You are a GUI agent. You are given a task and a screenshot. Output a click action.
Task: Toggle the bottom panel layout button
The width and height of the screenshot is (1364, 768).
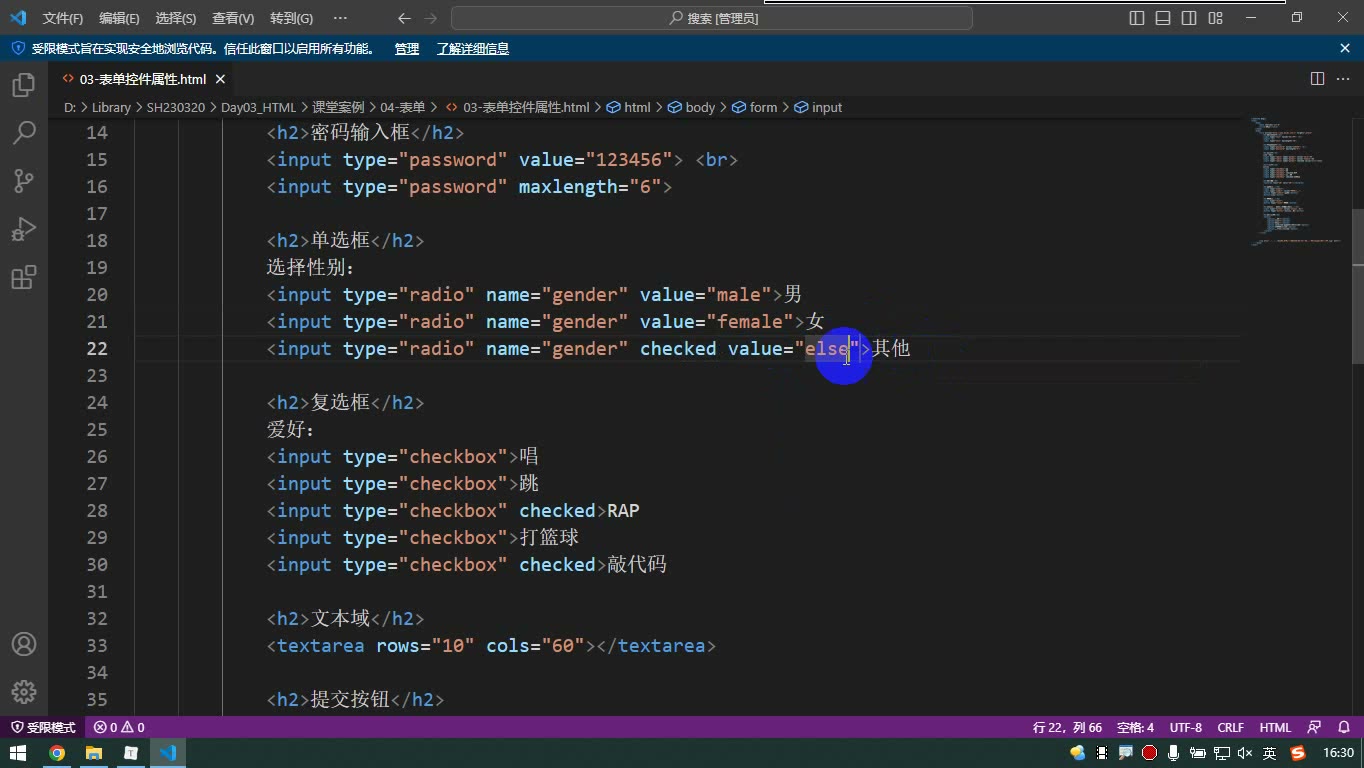click(x=1163, y=18)
